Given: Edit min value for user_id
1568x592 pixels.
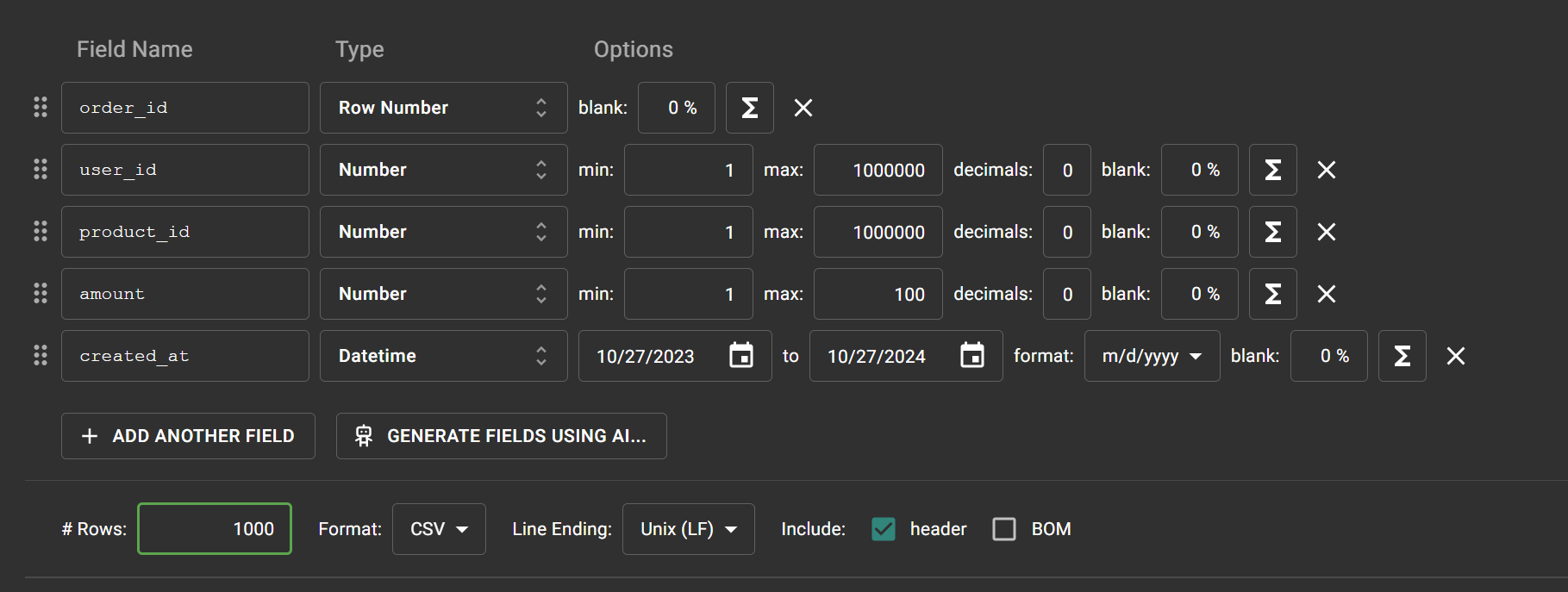Looking at the screenshot, I should (689, 170).
